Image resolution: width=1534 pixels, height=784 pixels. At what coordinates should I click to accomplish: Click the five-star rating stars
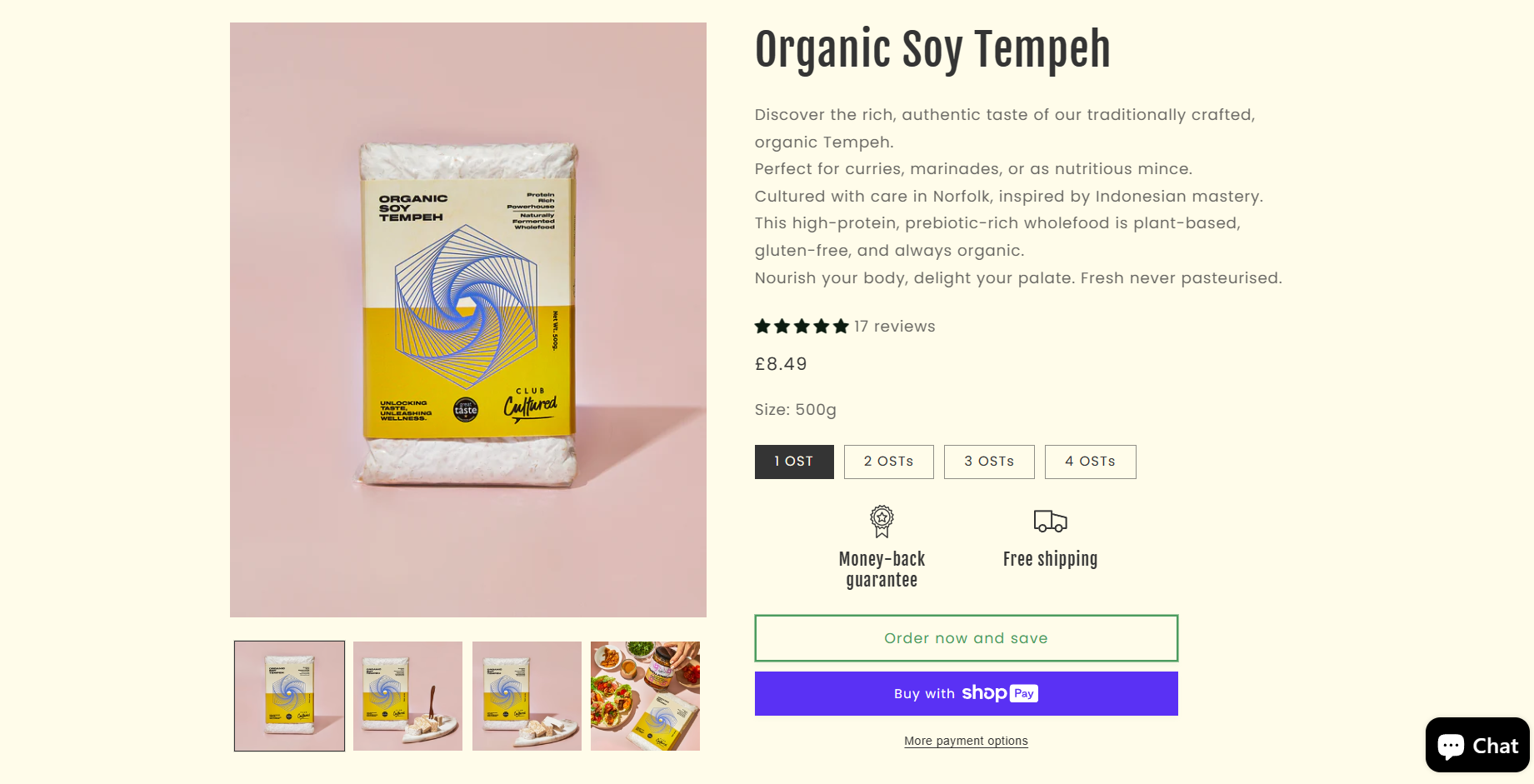coord(802,327)
